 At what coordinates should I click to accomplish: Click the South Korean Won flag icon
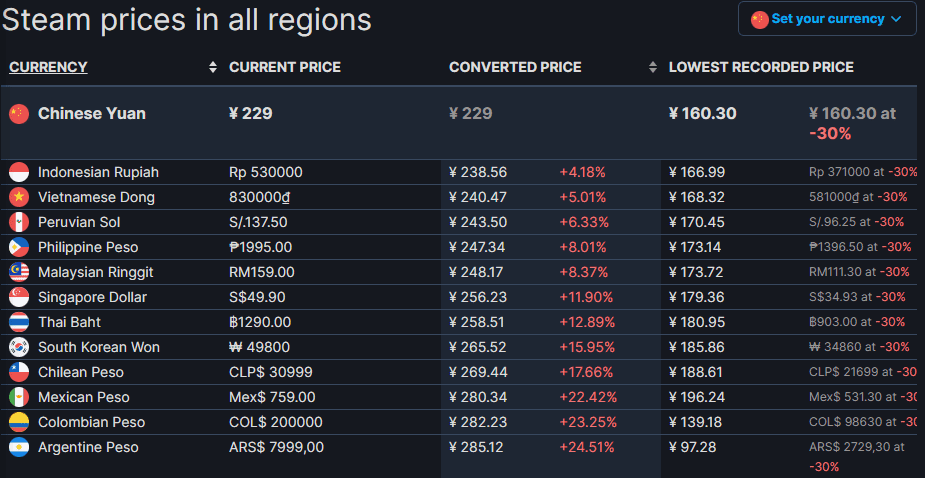point(19,347)
